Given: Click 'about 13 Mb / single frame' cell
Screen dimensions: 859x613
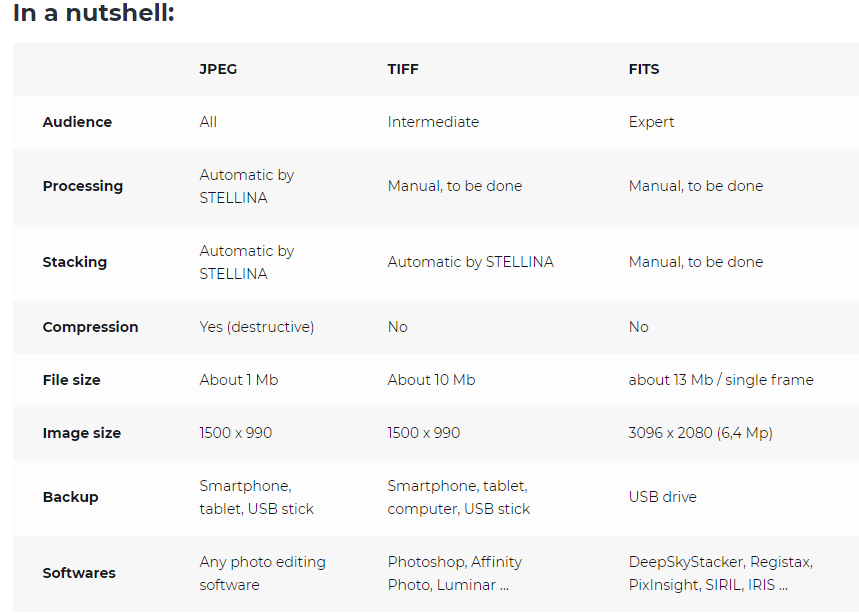Looking at the screenshot, I should click(721, 380).
